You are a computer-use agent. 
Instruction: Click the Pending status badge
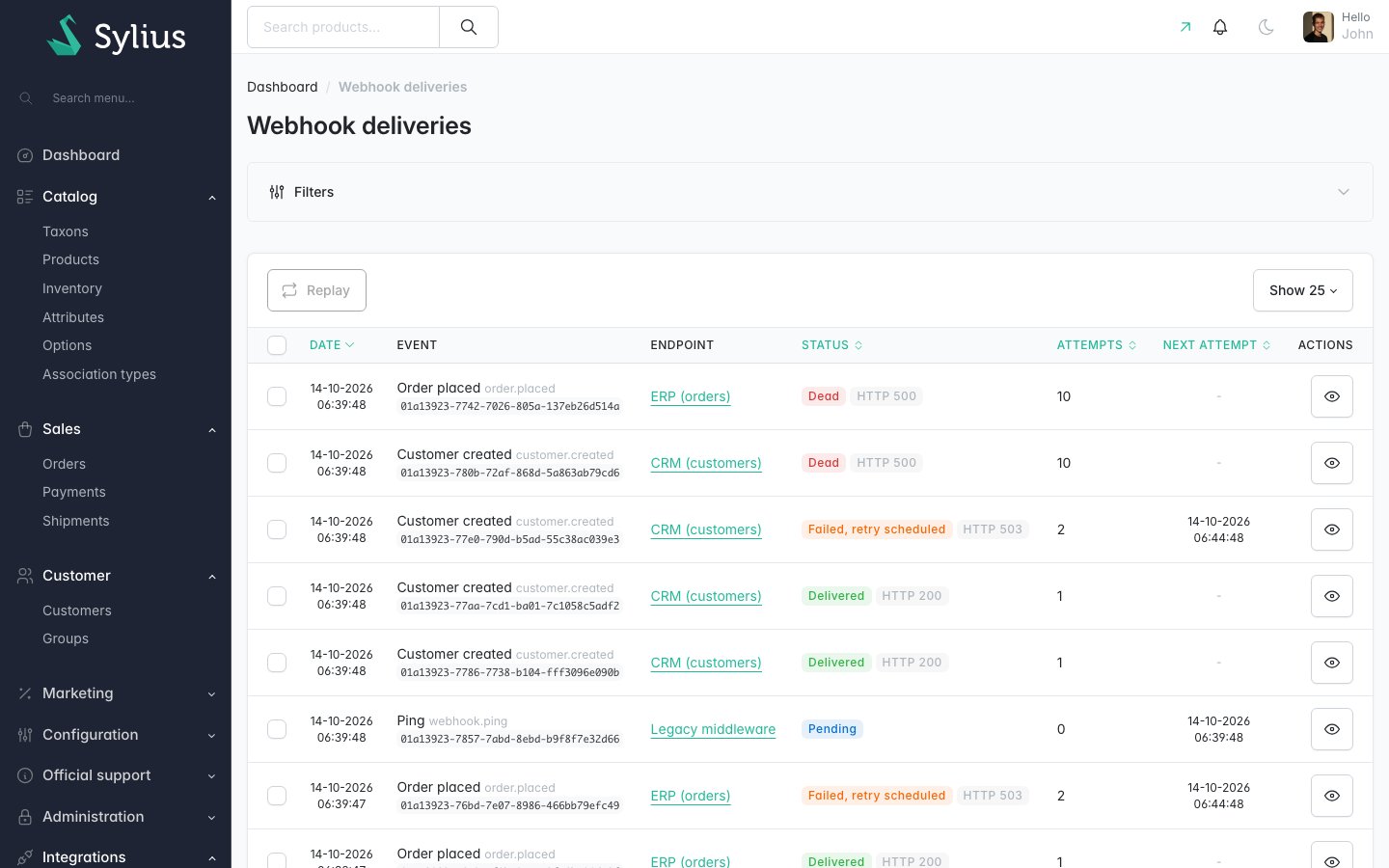832,729
